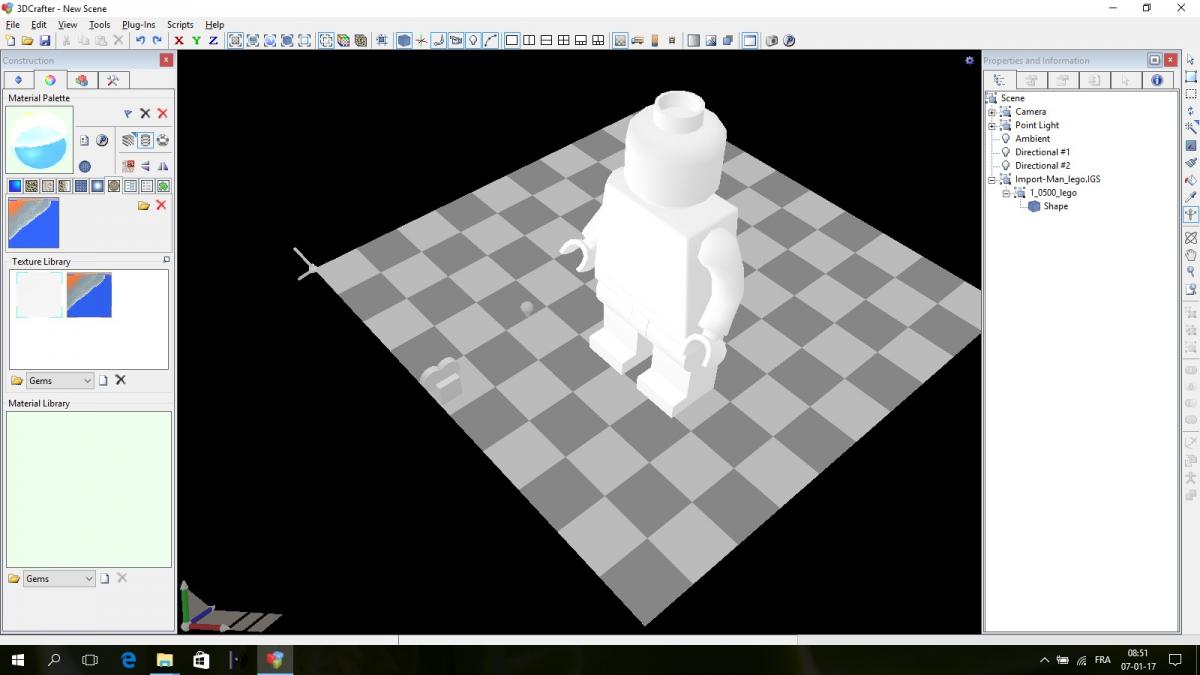Open the View menu
1200x675 pixels.
[x=68, y=24]
